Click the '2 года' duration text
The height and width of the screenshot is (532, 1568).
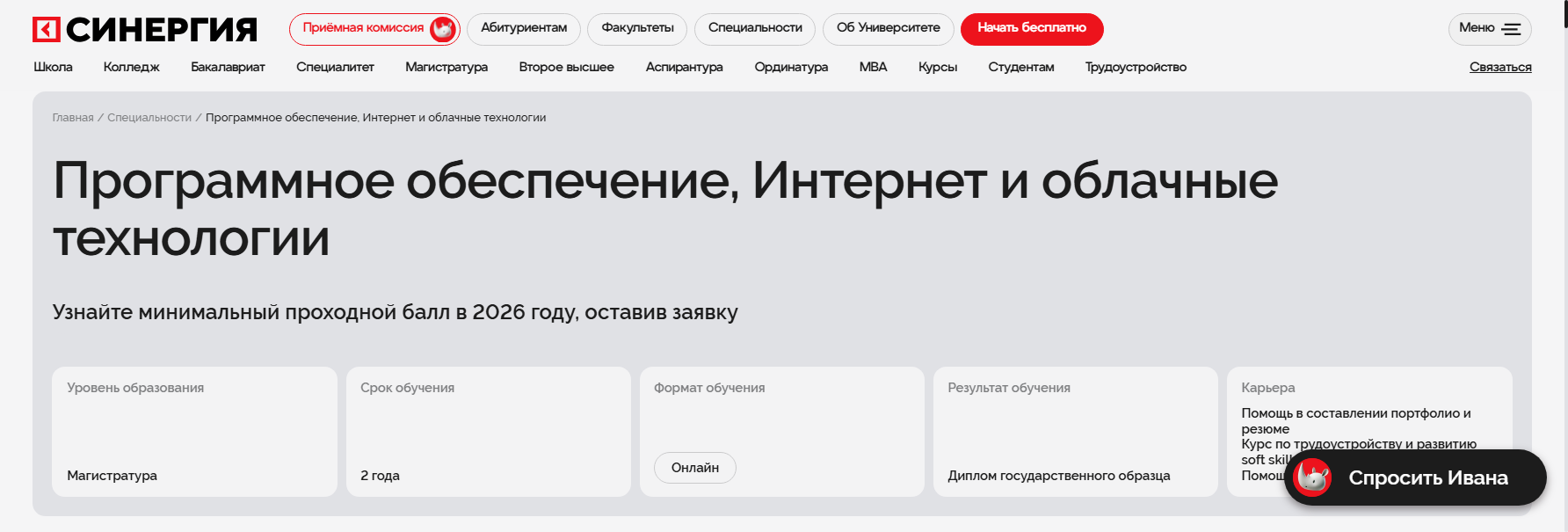click(x=380, y=476)
